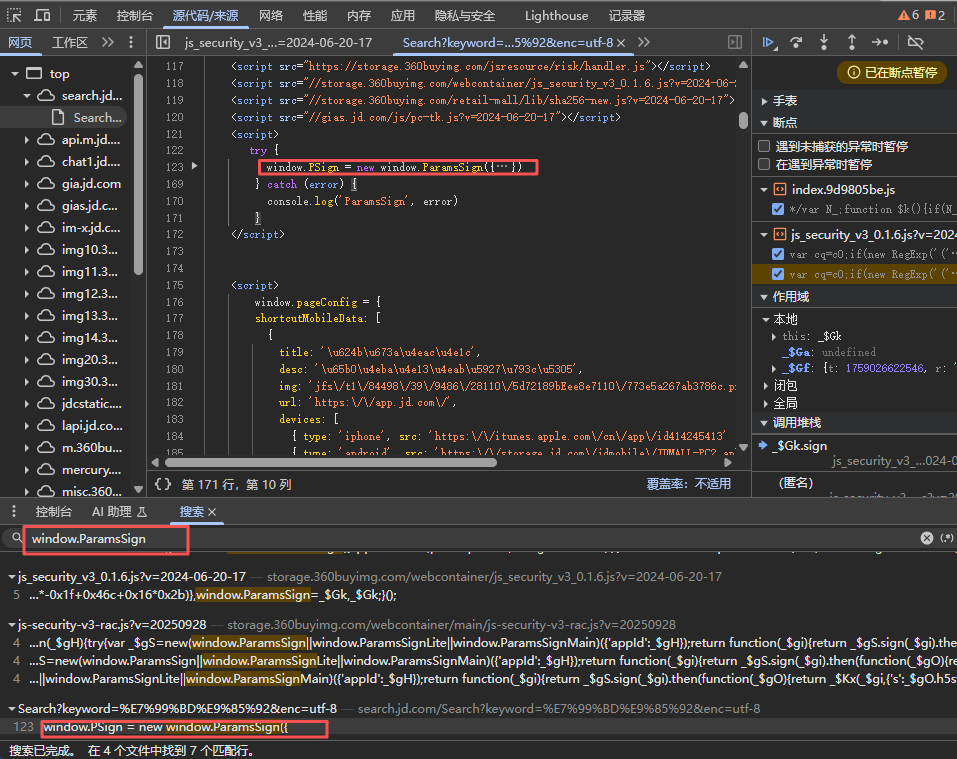This screenshot has height=759, width=957.
Task: Enable pause on caught exceptions (在遇到异常时暂停)
Action: 765,164
